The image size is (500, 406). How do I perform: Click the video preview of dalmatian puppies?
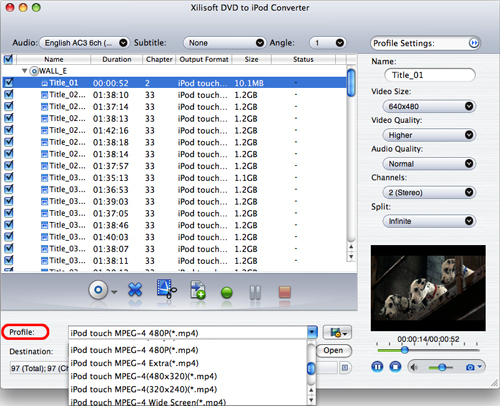click(428, 288)
